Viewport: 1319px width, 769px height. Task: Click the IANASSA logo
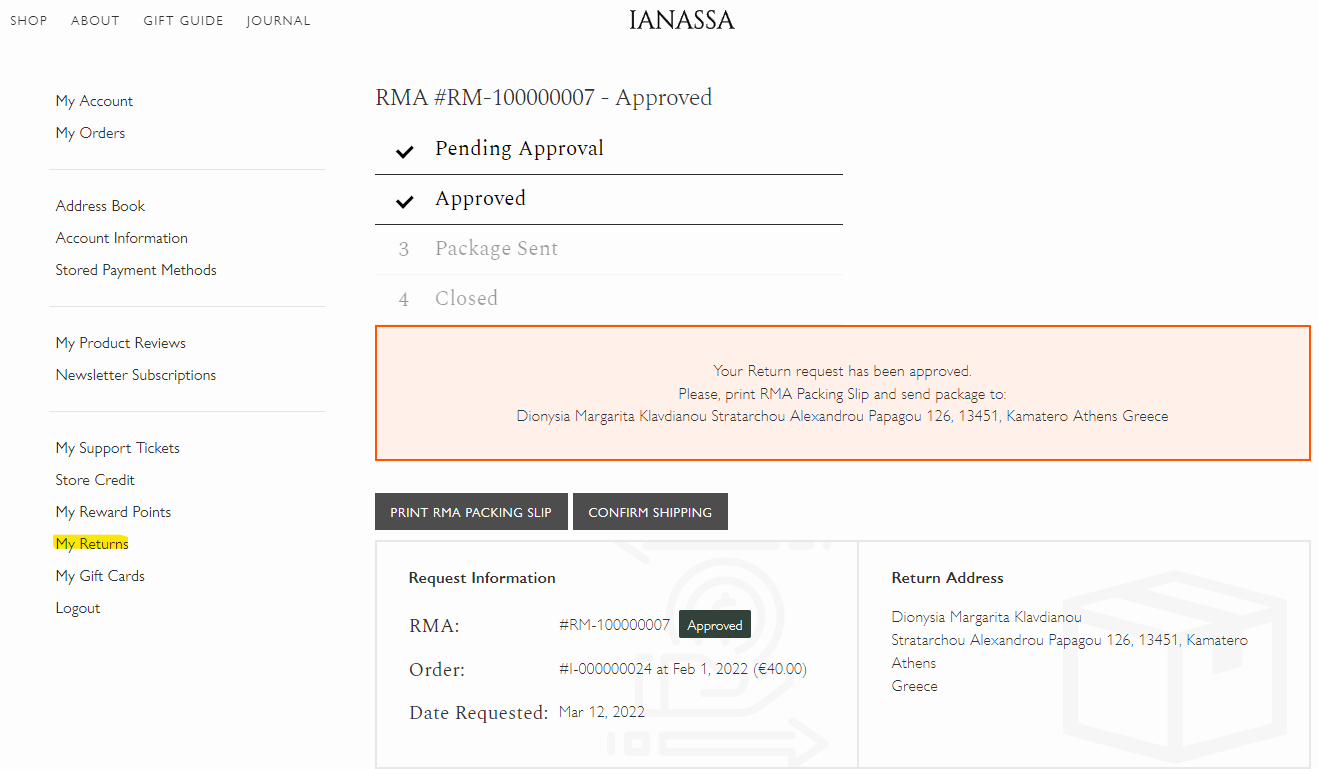click(x=681, y=20)
